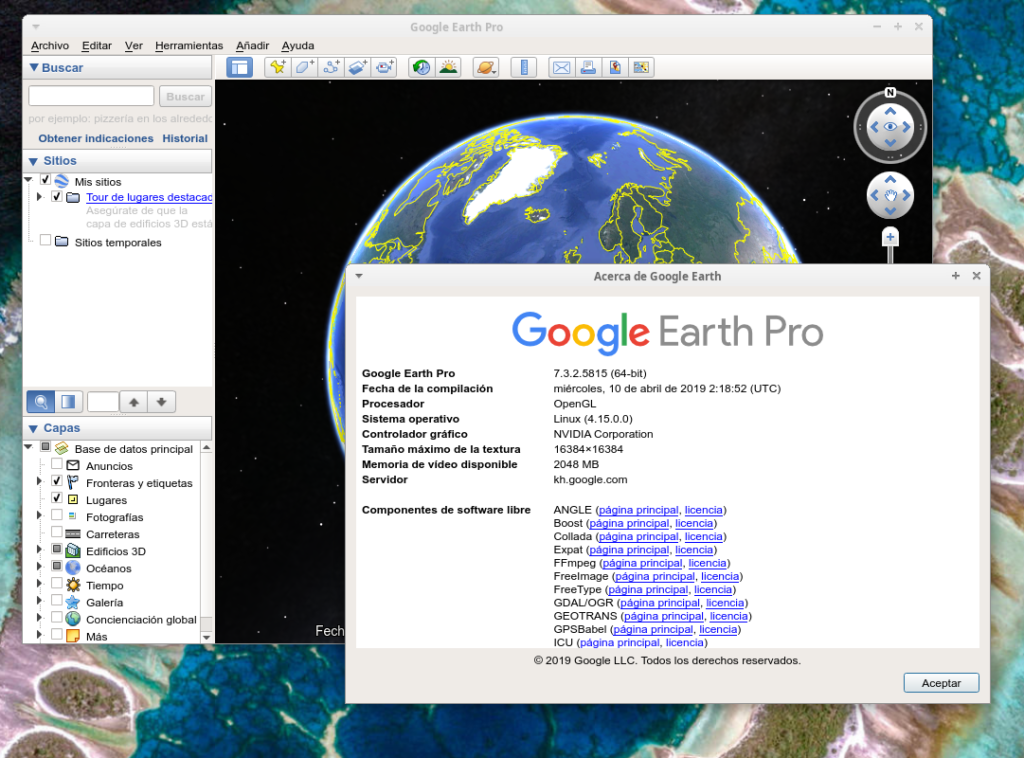The image size is (1024, 758).
Task: Open the Historial link
Action: (185, 138)
